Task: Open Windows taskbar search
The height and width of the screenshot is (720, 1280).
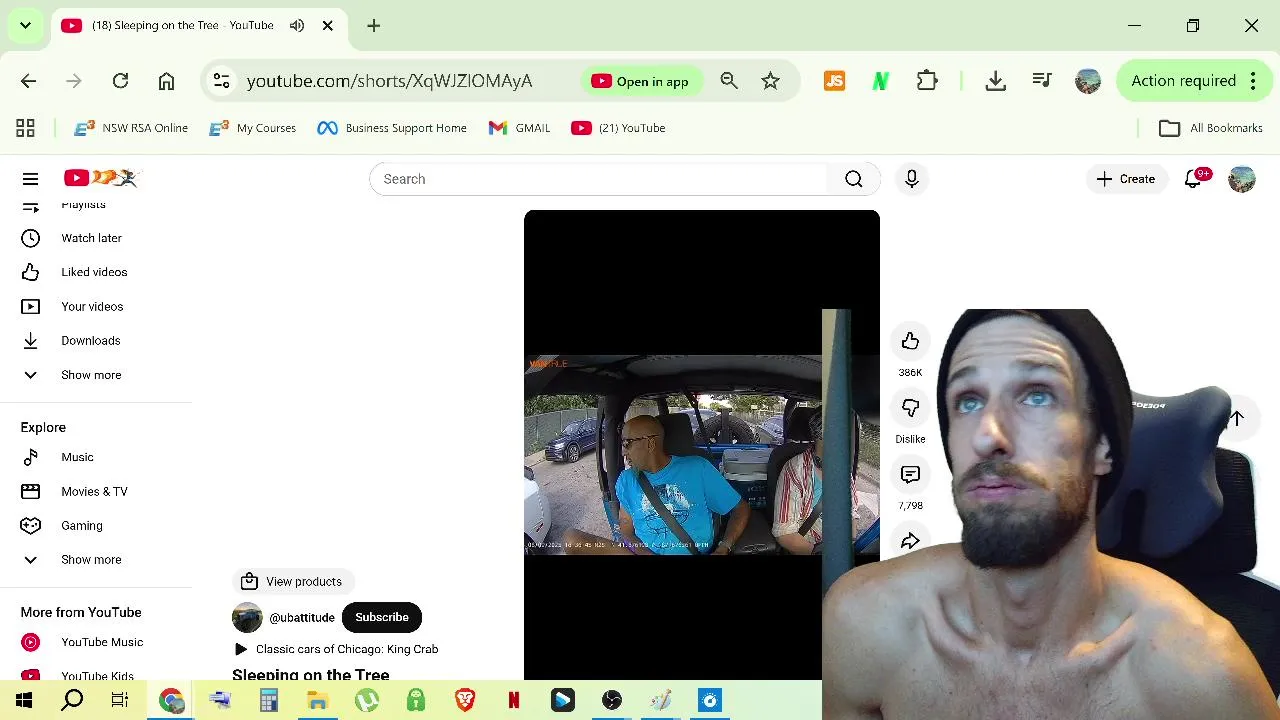Action: (72, 701)
